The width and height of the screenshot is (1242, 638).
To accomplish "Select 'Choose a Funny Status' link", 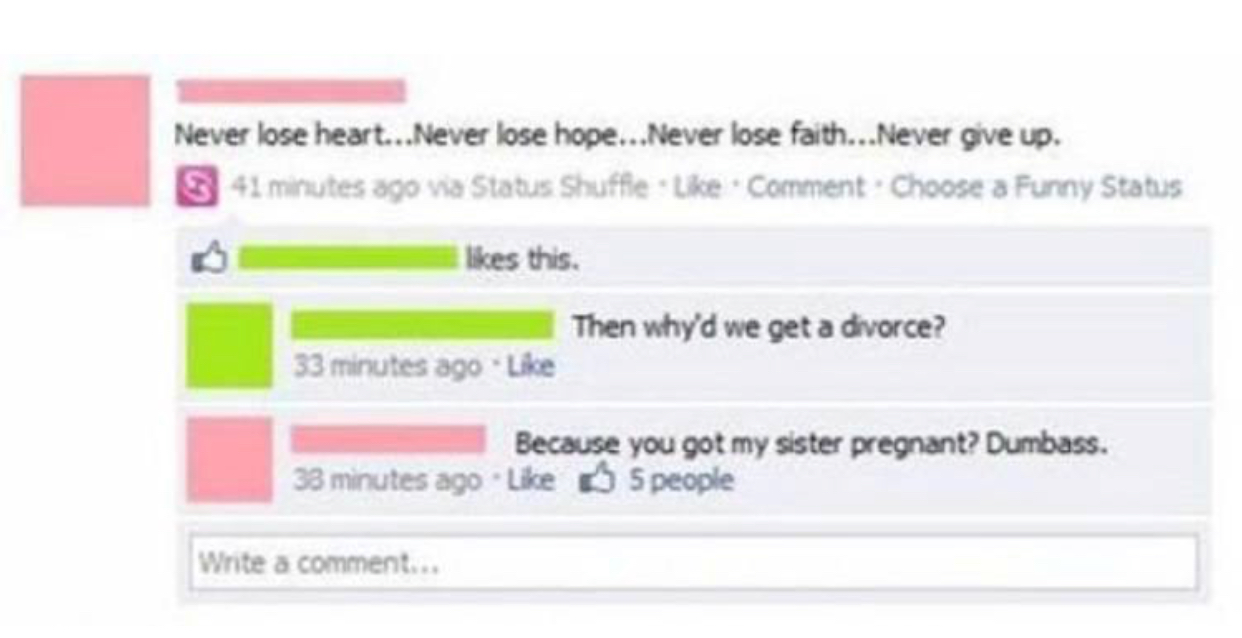I will pyautogui.click(x=1035, y=187).
